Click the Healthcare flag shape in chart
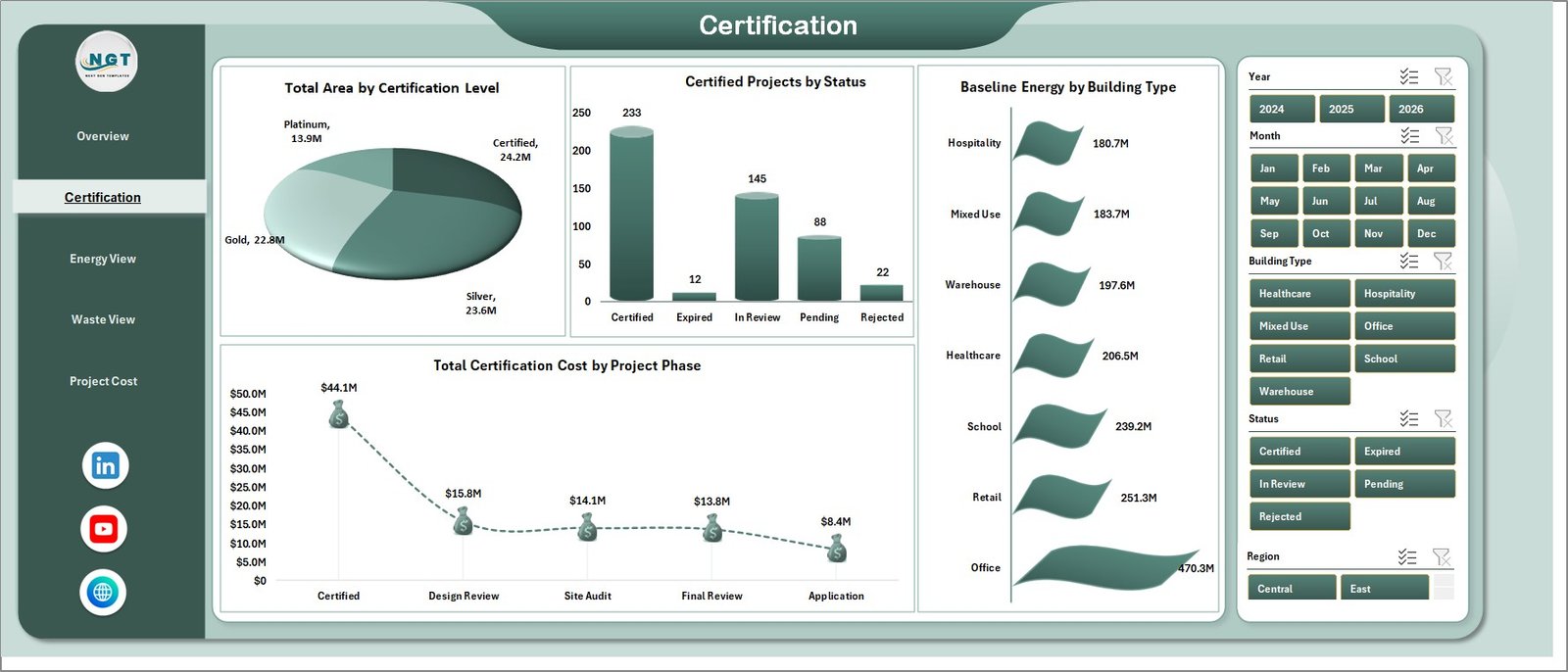 tap(1053, 356)
